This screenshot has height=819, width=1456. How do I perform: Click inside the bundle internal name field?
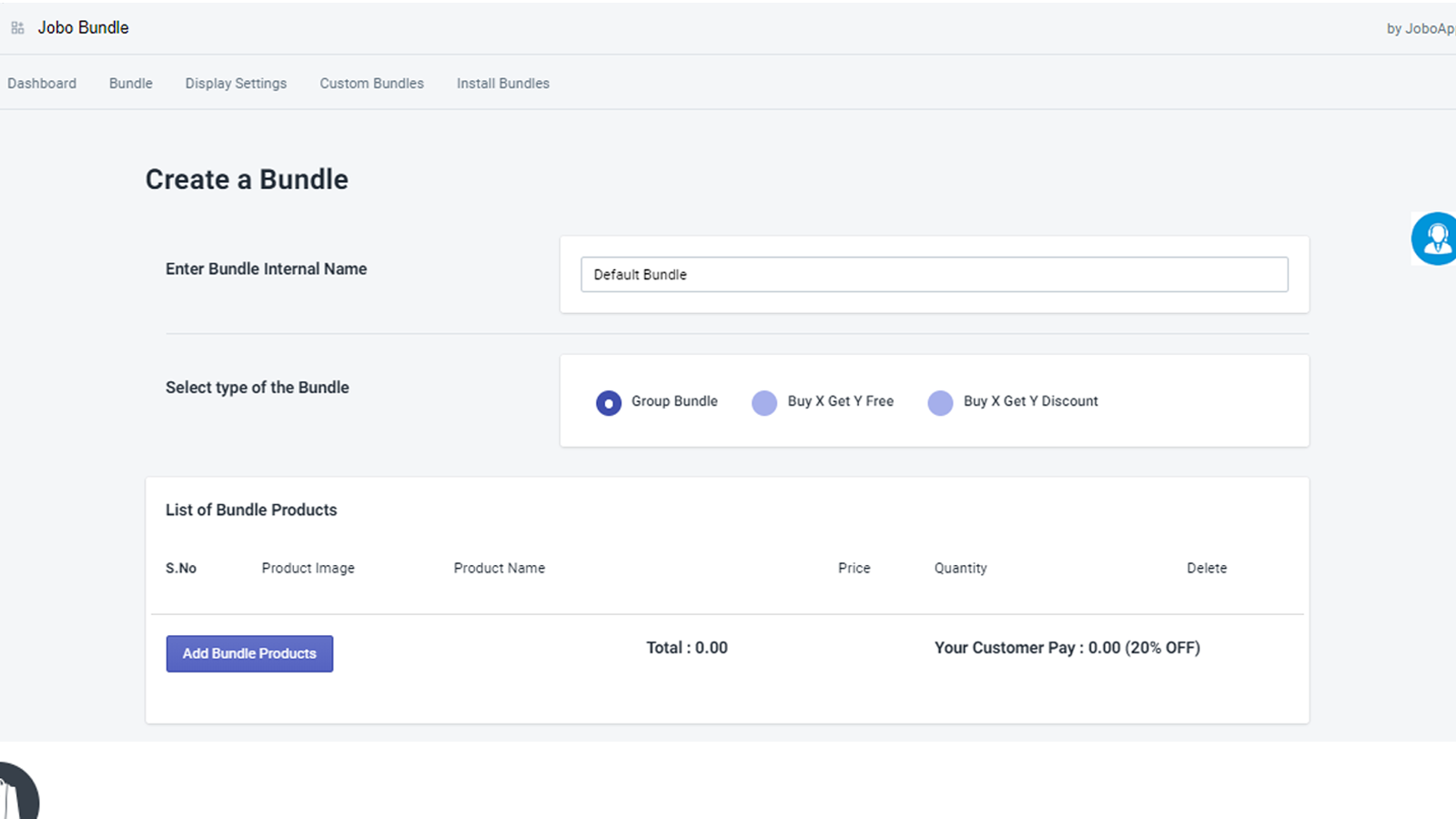tap(935, 274)
